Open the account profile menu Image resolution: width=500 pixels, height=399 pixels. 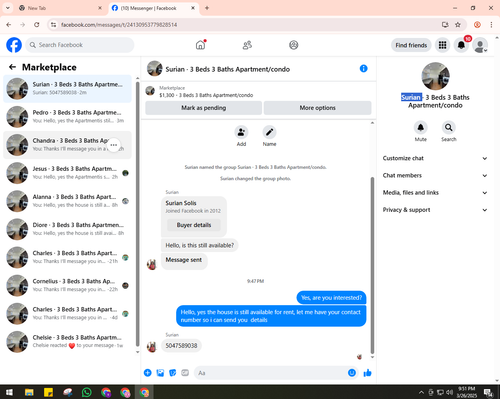[480, 45]
